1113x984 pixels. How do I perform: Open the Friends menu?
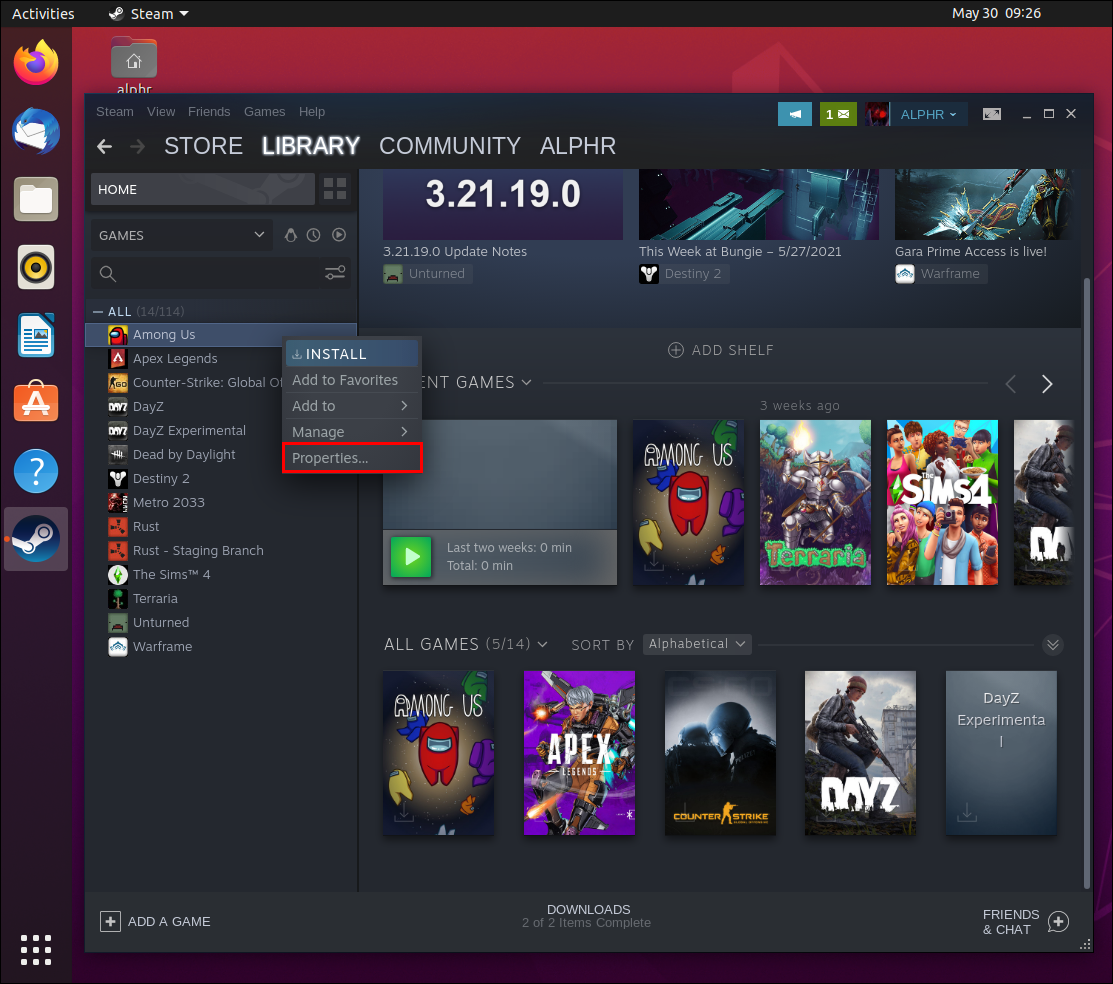tap(209, 111)
